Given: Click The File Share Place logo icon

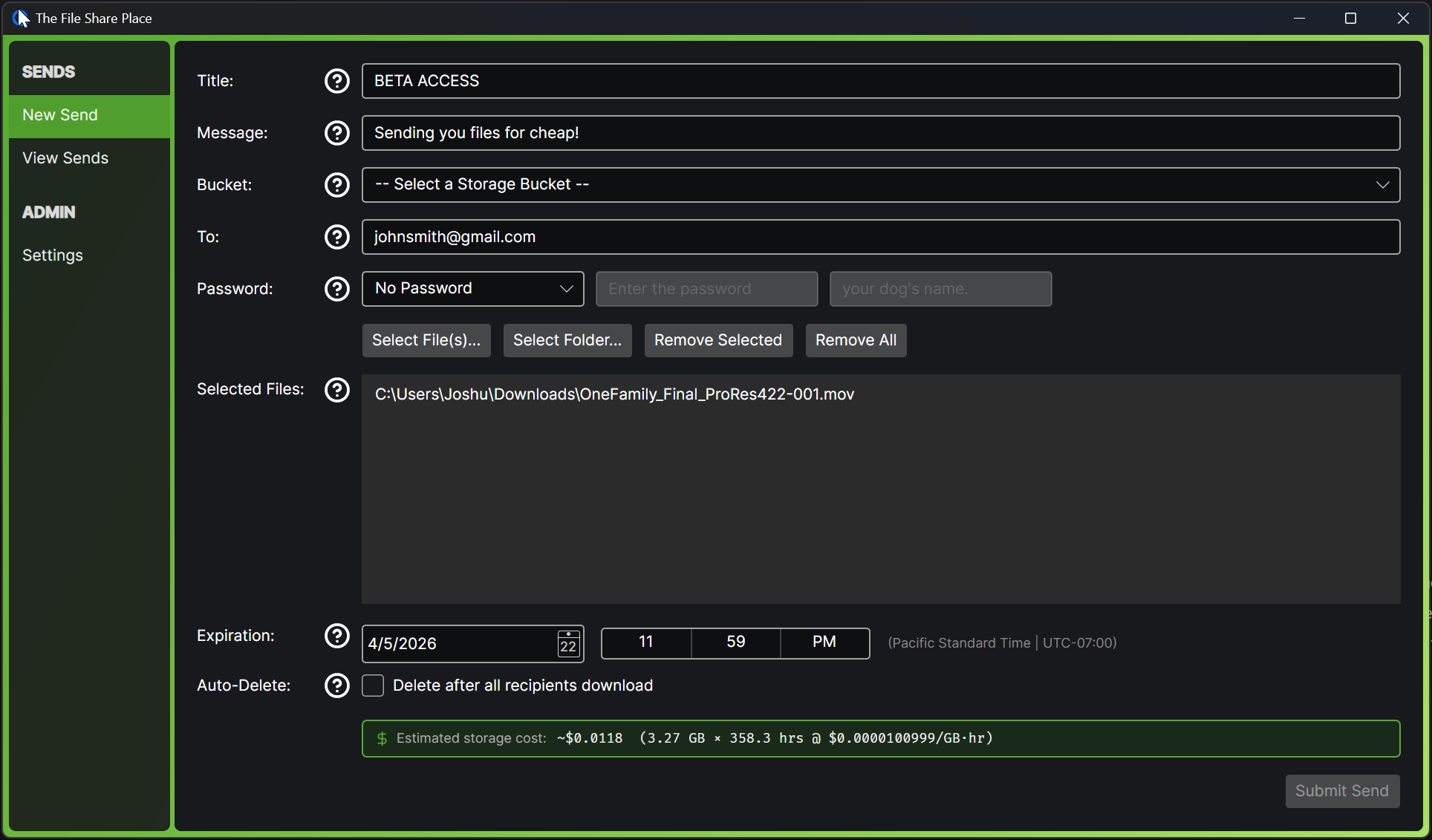Looking at the screenshot, I should pos(19,17).
